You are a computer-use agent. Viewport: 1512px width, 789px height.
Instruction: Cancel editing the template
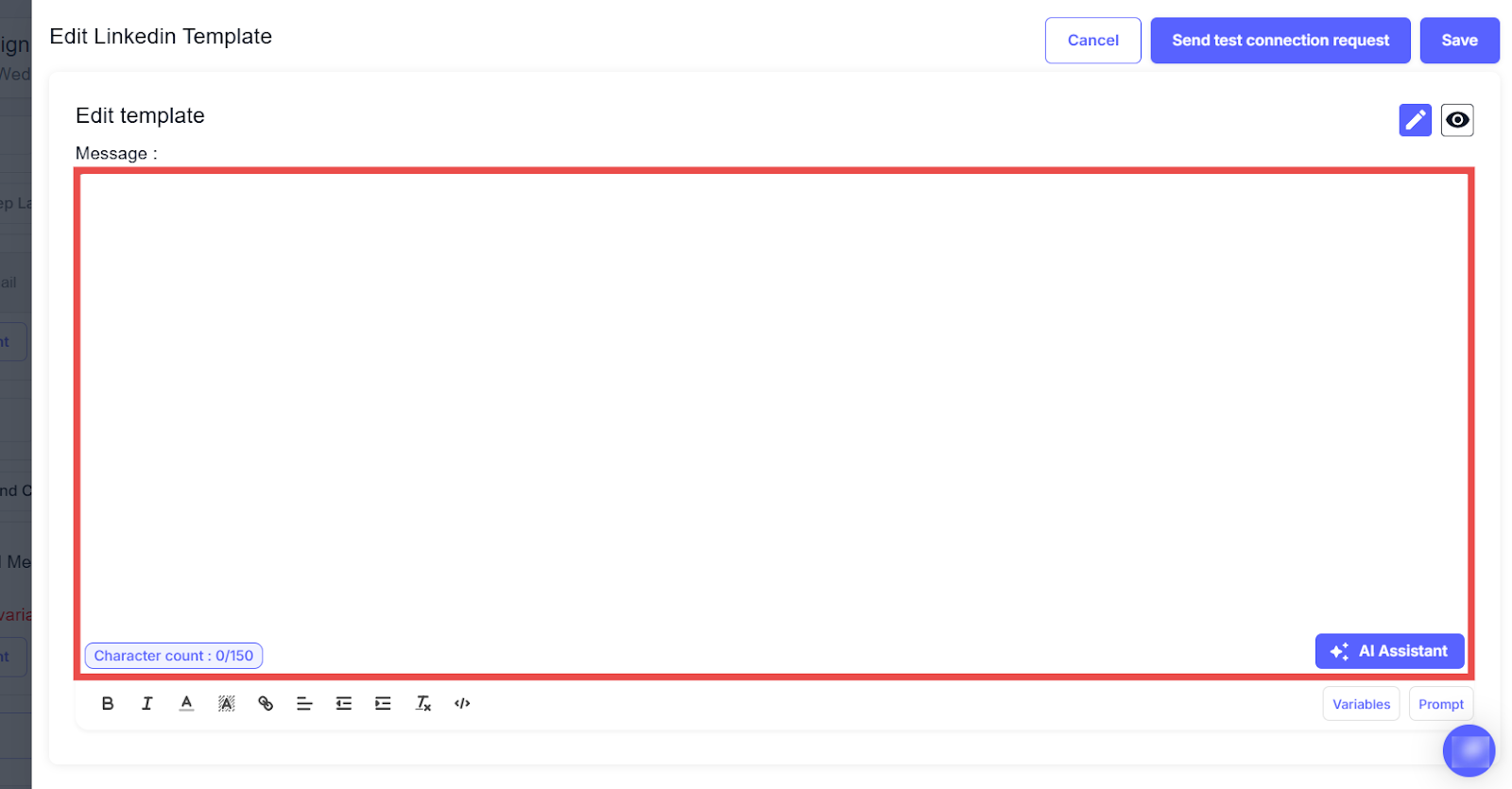click(x=1092, y=41)
